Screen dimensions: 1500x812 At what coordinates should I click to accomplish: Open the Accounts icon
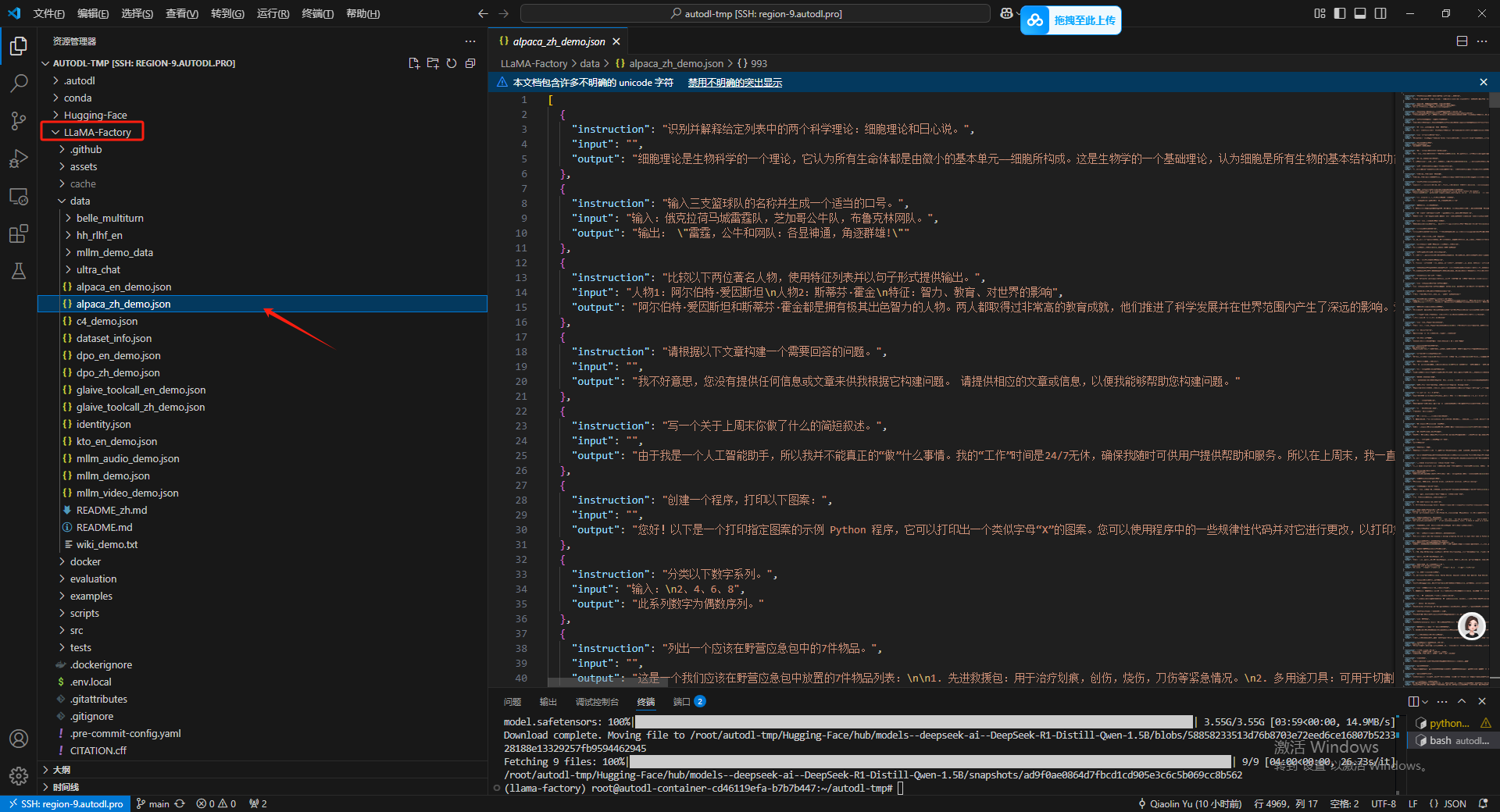click(x=19, y=739)
